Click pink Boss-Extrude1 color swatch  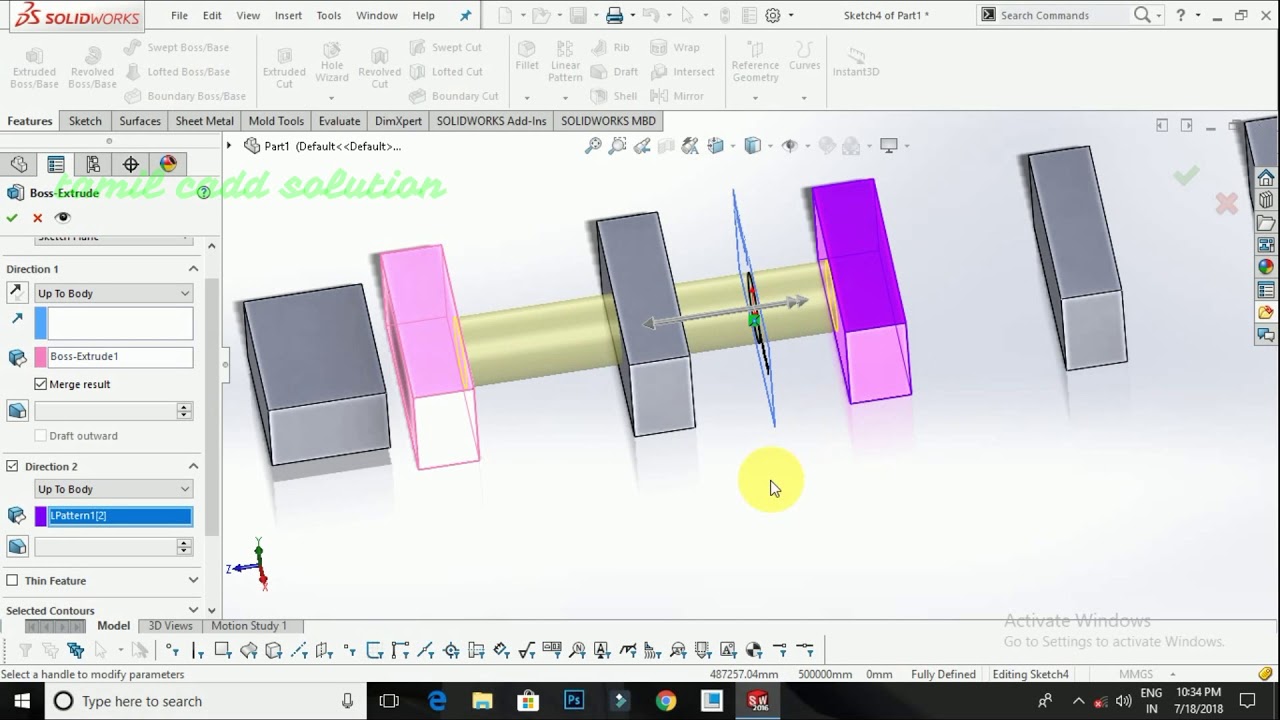pyautogui.click(x=41, y=357)
